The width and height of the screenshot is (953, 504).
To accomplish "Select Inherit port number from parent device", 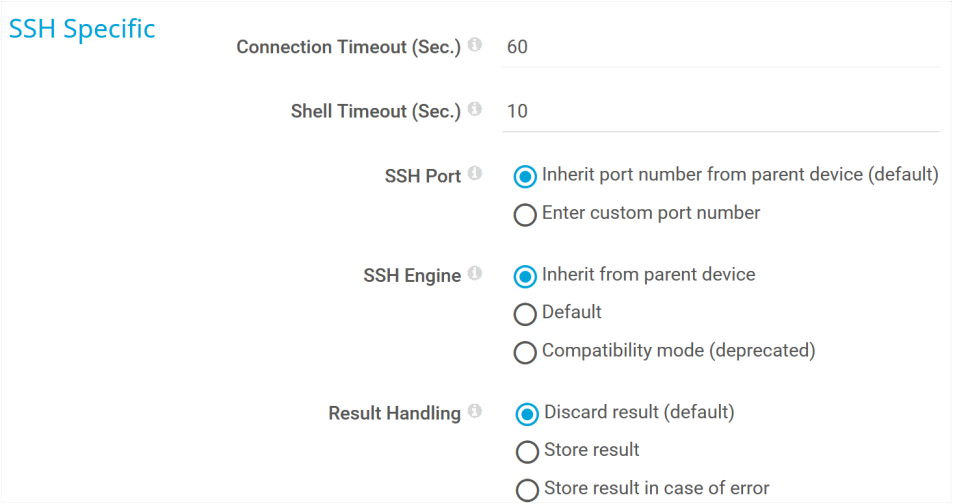I will [525, 176].
